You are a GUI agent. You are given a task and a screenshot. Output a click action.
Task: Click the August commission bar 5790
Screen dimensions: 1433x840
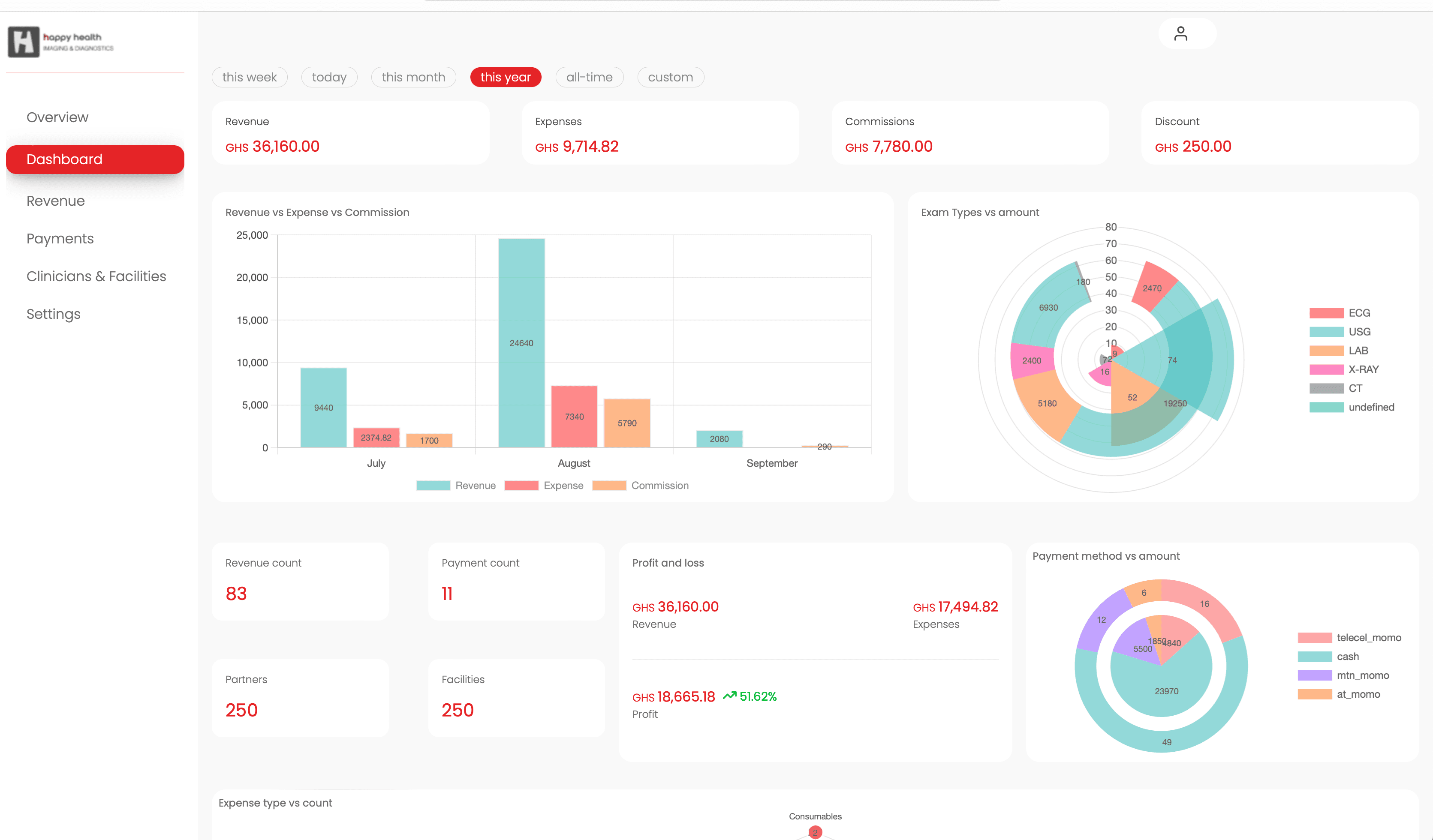tap(627, 423)
